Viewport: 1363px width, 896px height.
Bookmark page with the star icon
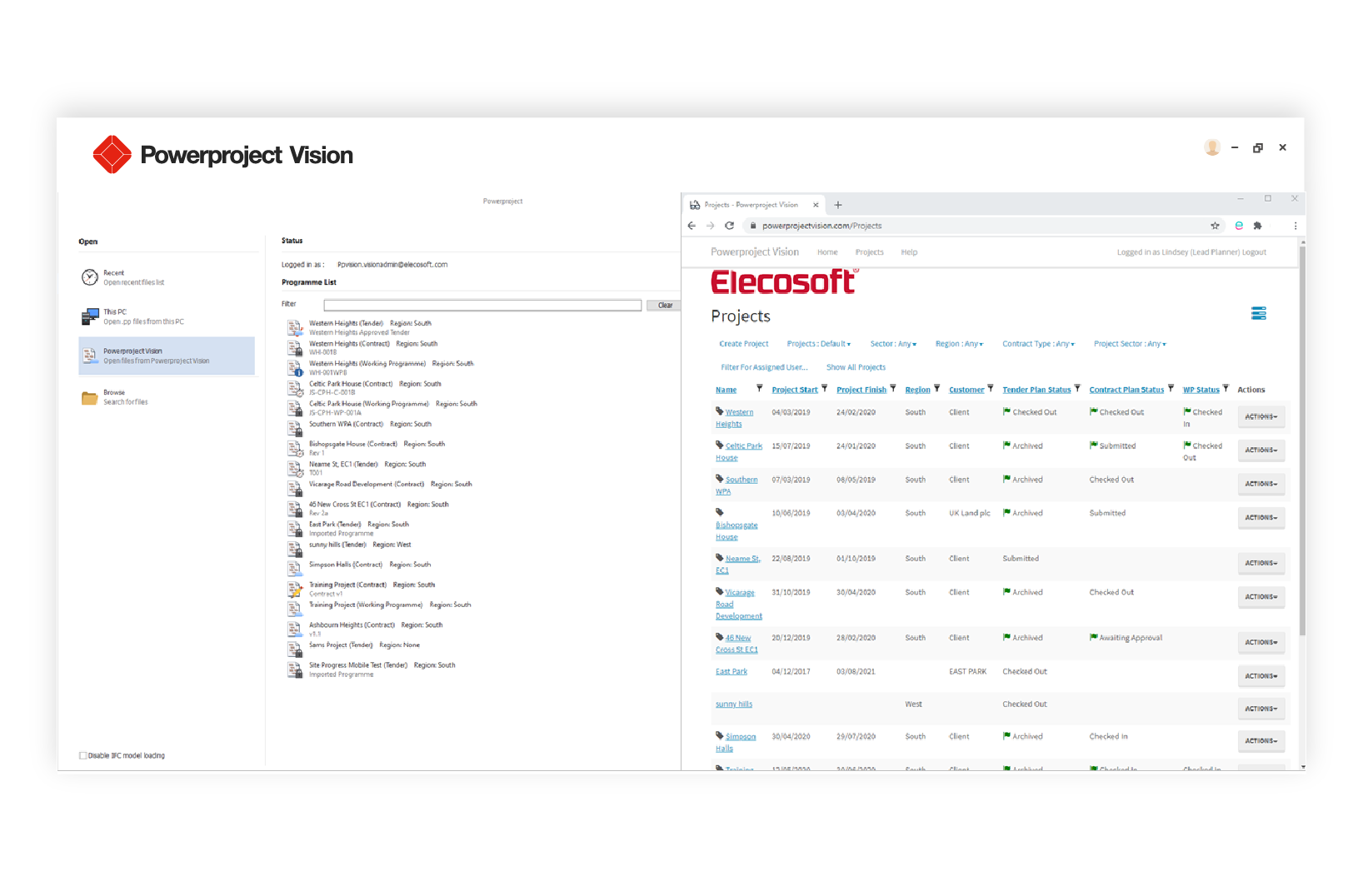(x=1215, y=226)
